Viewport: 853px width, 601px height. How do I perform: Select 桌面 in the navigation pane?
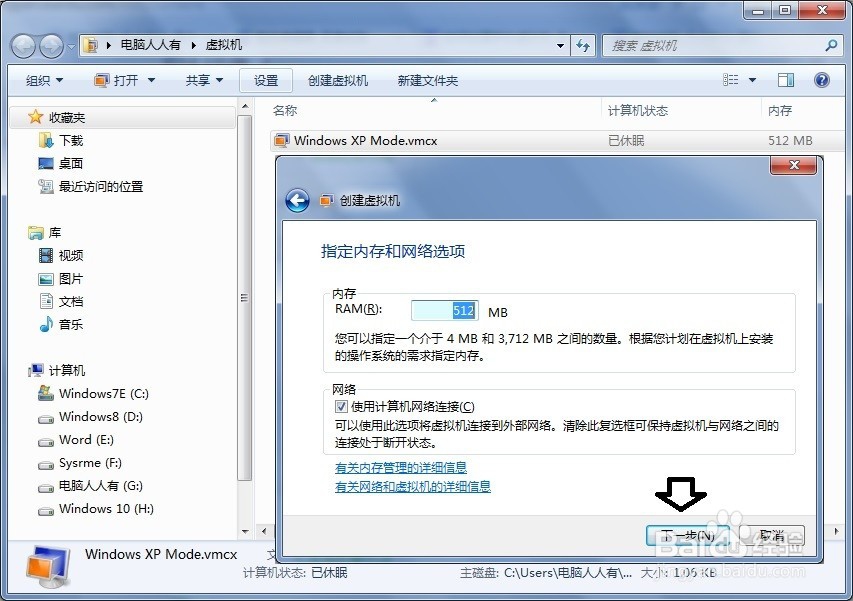coord(61,163)
